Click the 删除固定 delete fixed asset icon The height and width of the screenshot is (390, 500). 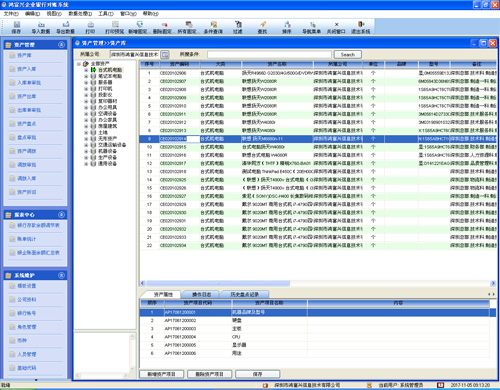[x=164, y=24]
